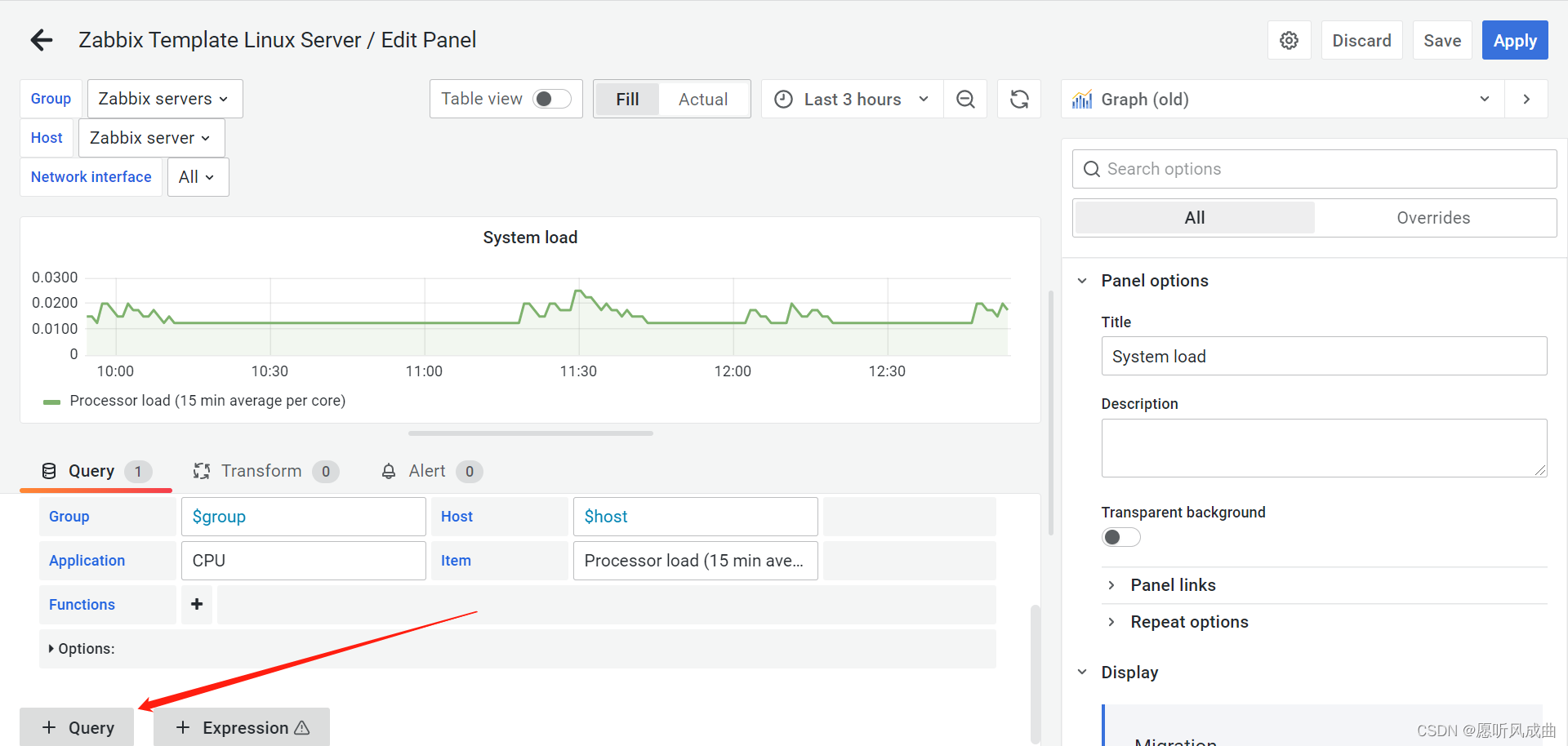Collapse the options pane with right chevron
Viewport: 1568px width, 746px height.
(x=1526, y=99)
